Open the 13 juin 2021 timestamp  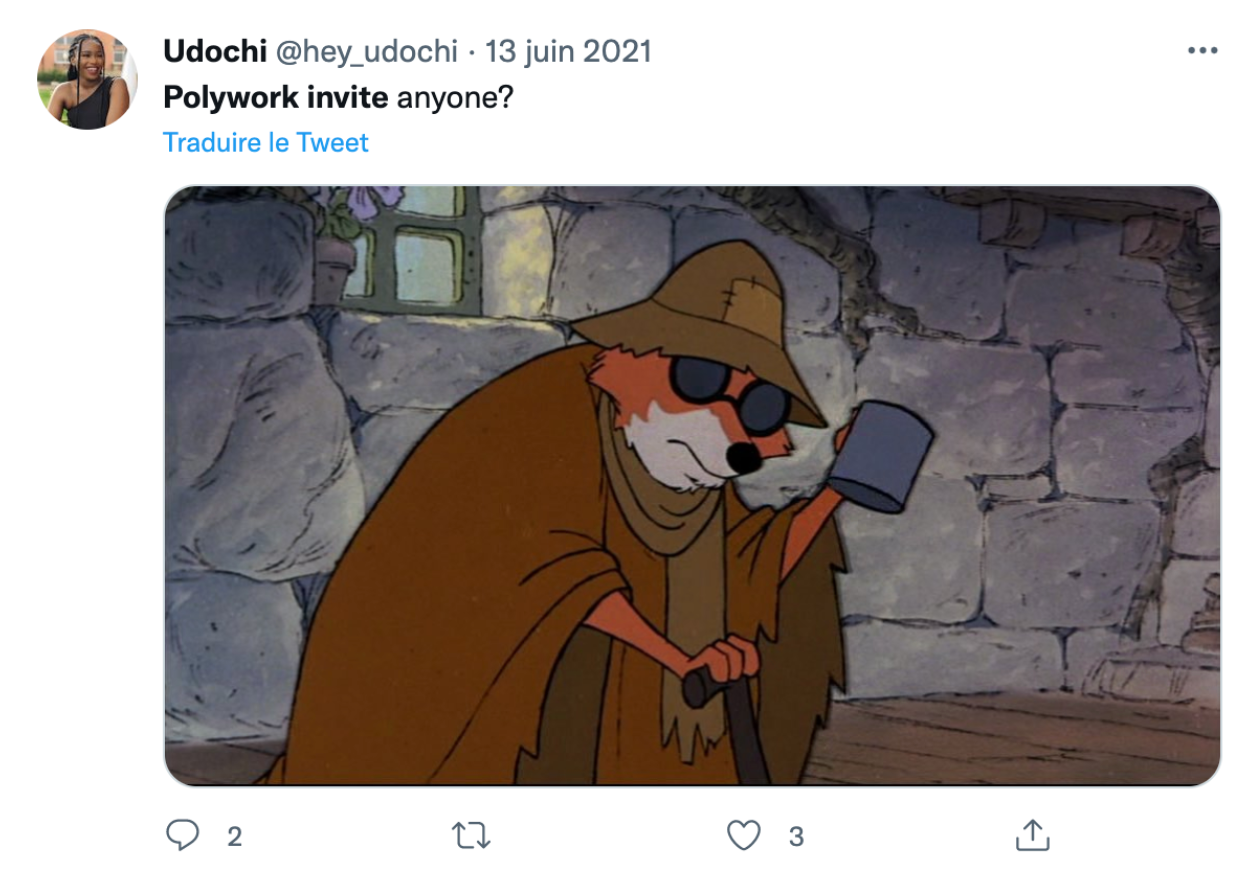click(x=568, y=52)
